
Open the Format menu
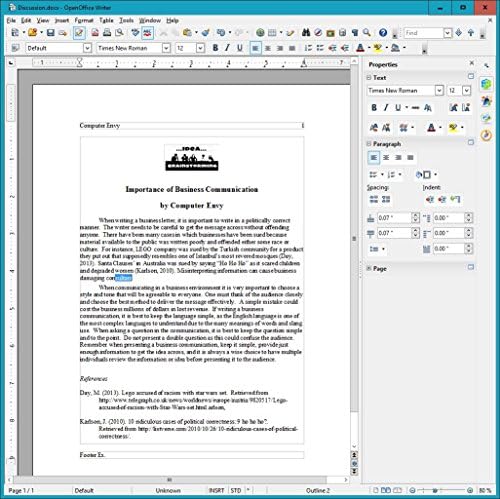84,20
